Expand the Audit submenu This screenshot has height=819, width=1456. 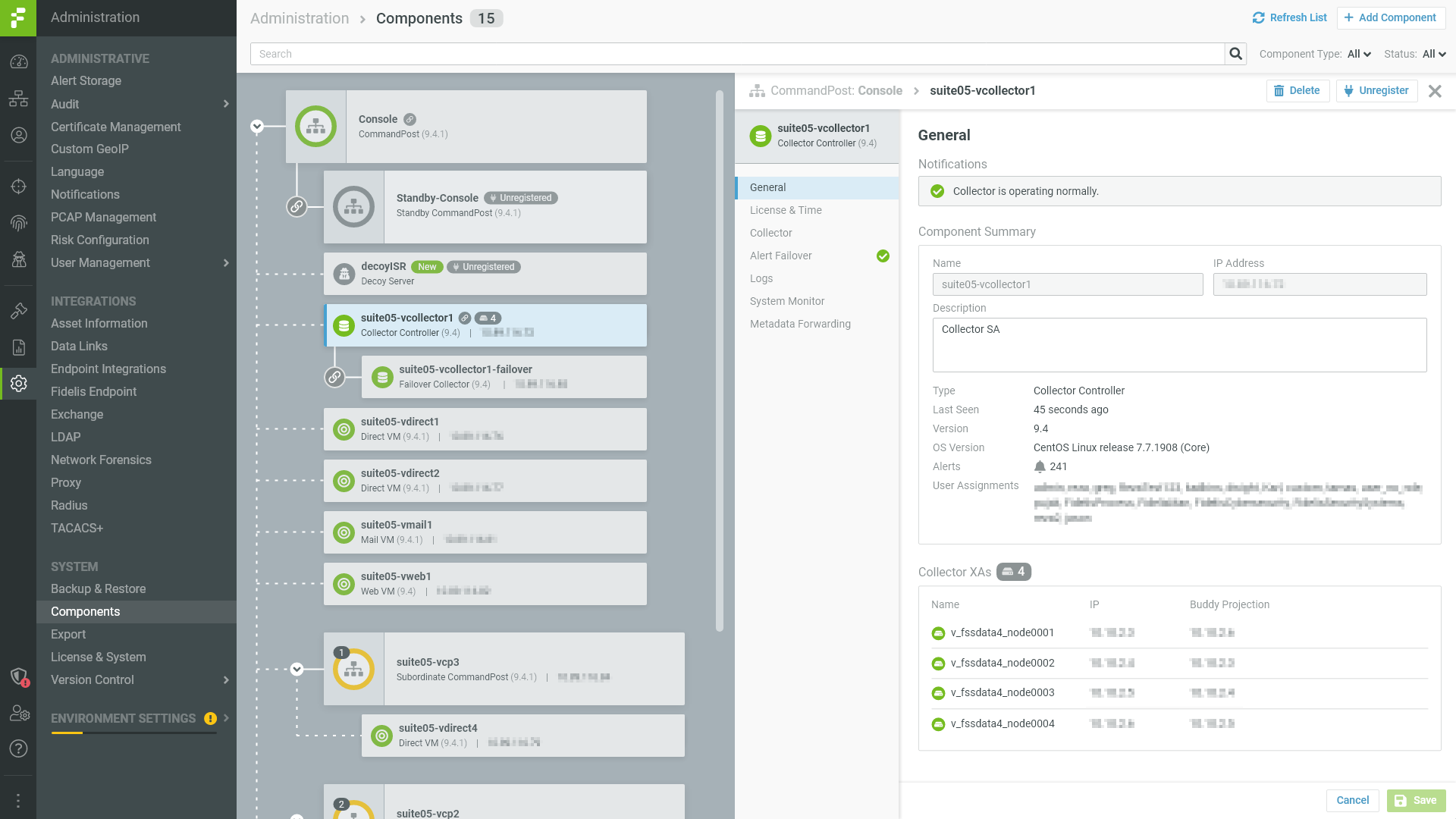[x=225, y=104]
